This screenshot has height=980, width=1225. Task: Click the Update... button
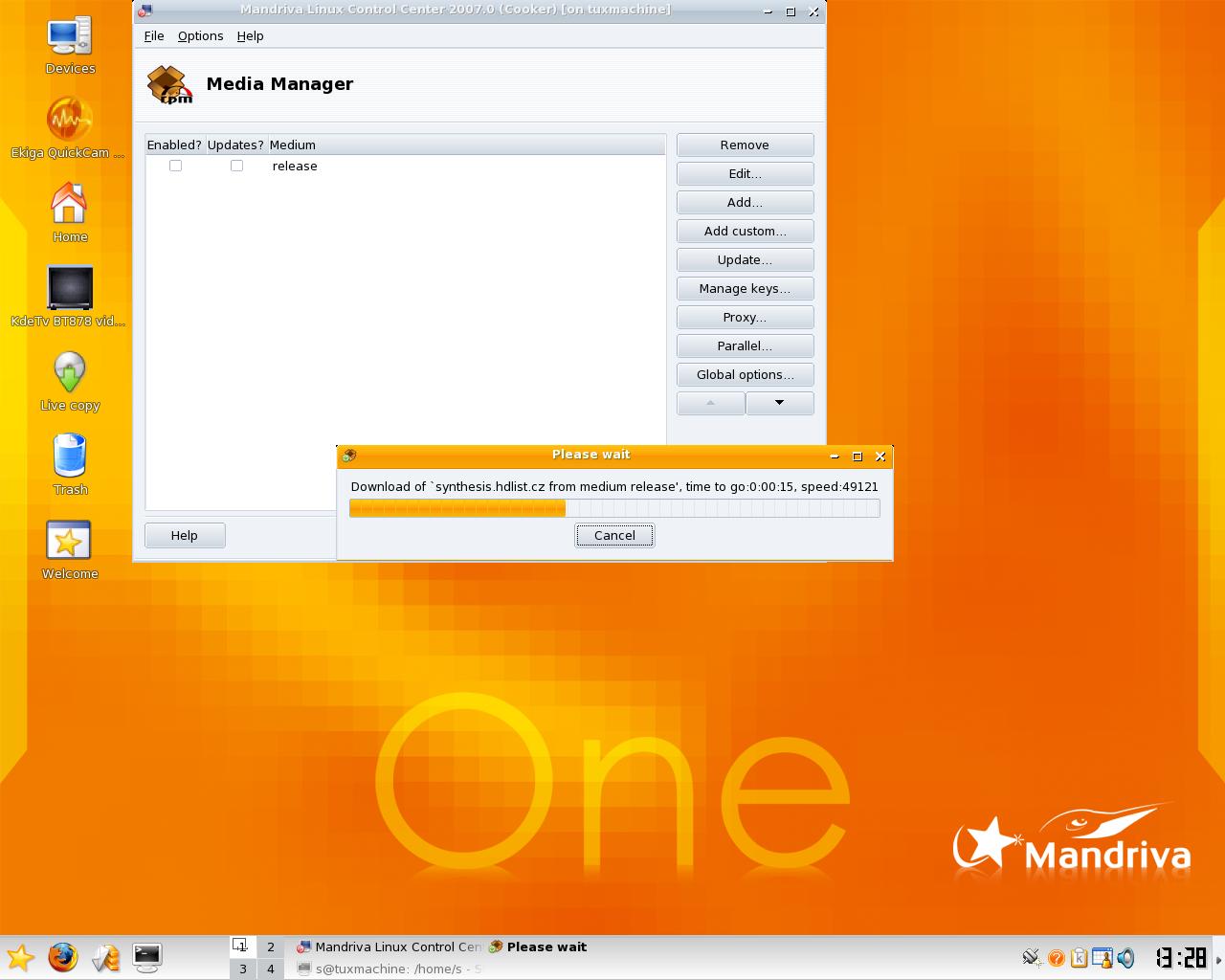tap(746, 259)
